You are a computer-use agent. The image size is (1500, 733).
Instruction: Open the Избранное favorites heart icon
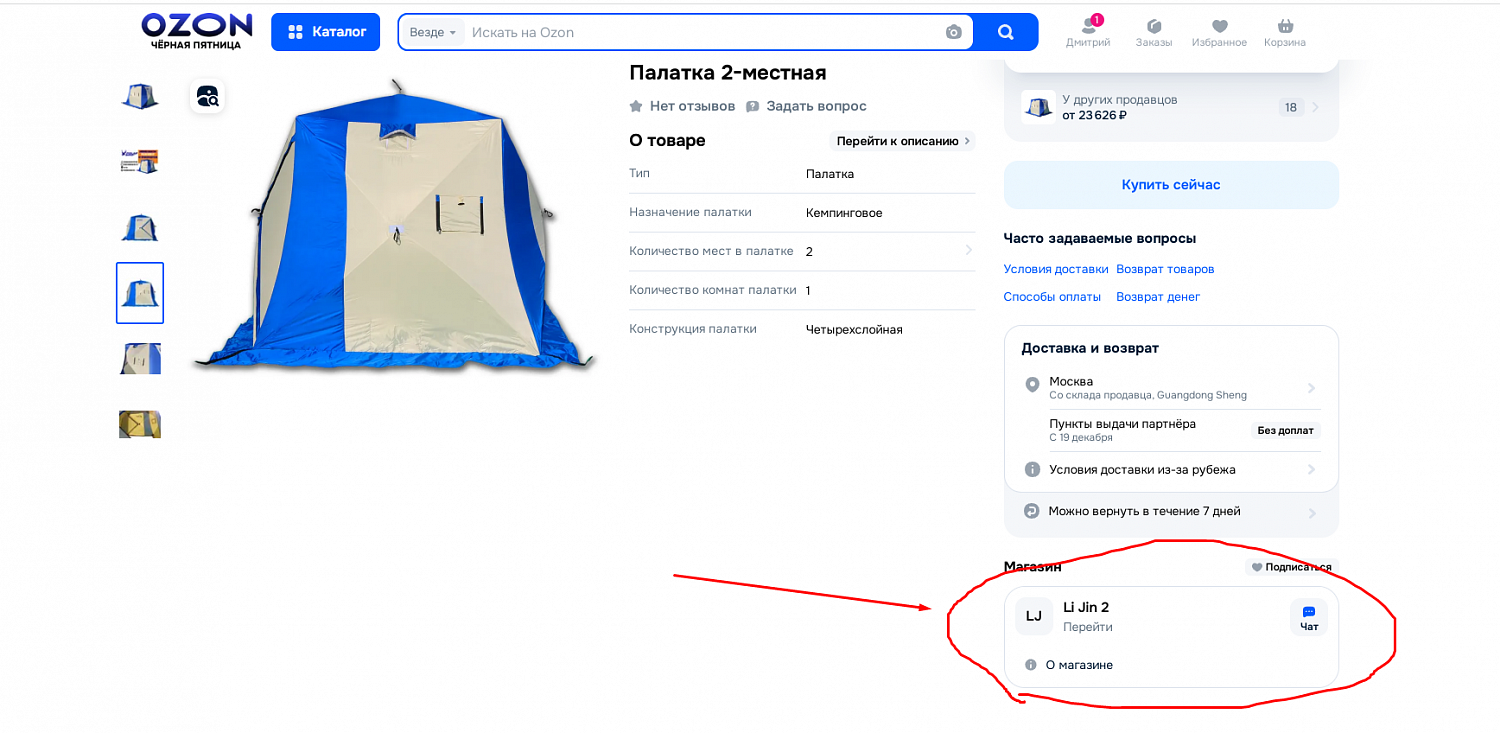click(x=1219, y=32)
